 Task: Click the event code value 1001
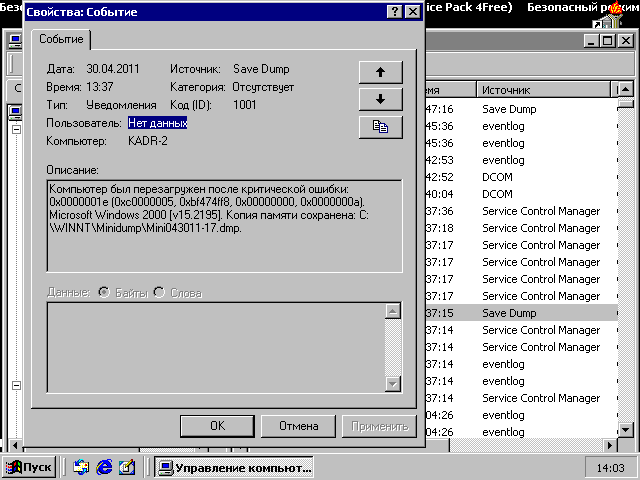[244, 105]
